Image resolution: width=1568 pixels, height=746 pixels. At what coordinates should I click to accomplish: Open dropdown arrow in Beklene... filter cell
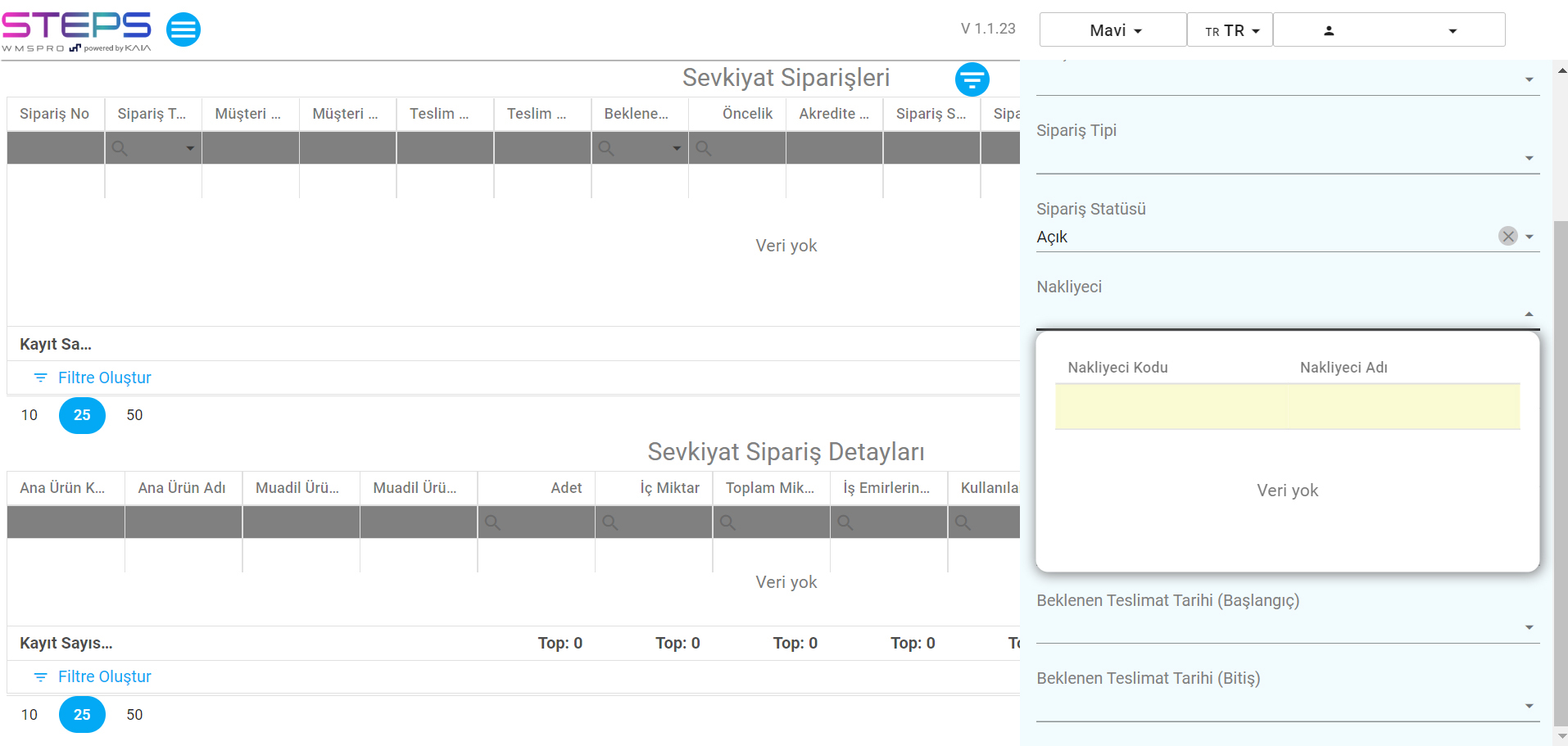(x=677, y=148)
